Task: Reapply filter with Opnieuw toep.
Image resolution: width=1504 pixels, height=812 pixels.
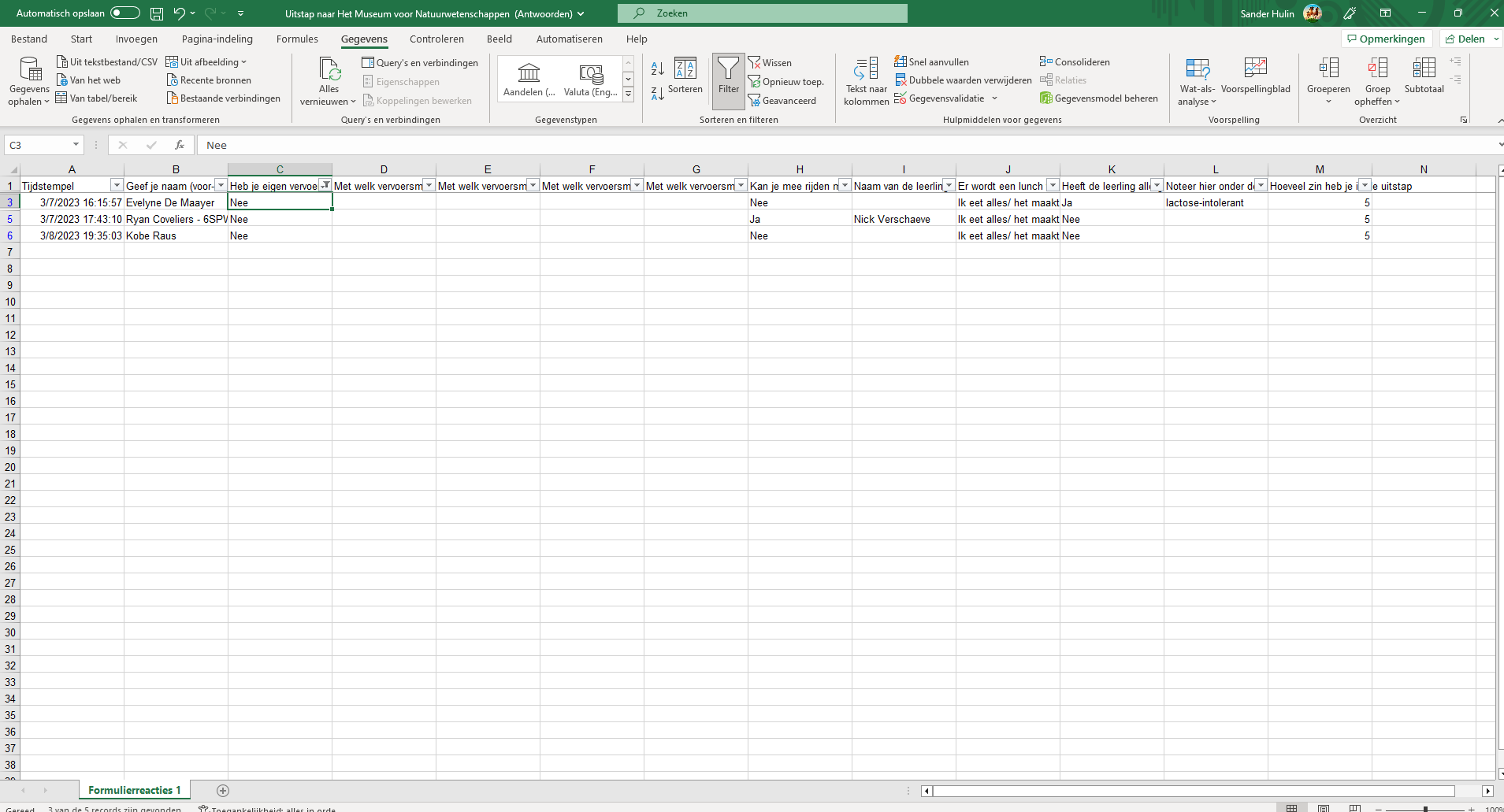Action: [x=785, y=82]
